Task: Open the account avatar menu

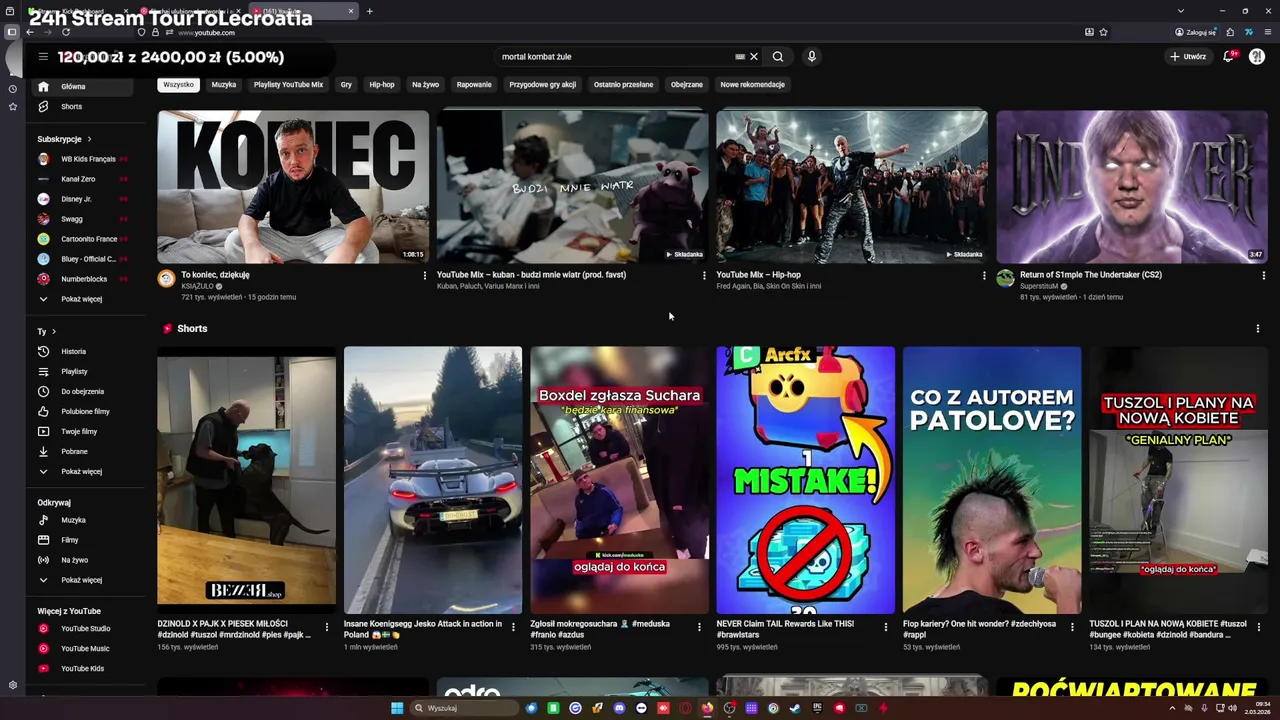Action: click(x=1257, y=57)
